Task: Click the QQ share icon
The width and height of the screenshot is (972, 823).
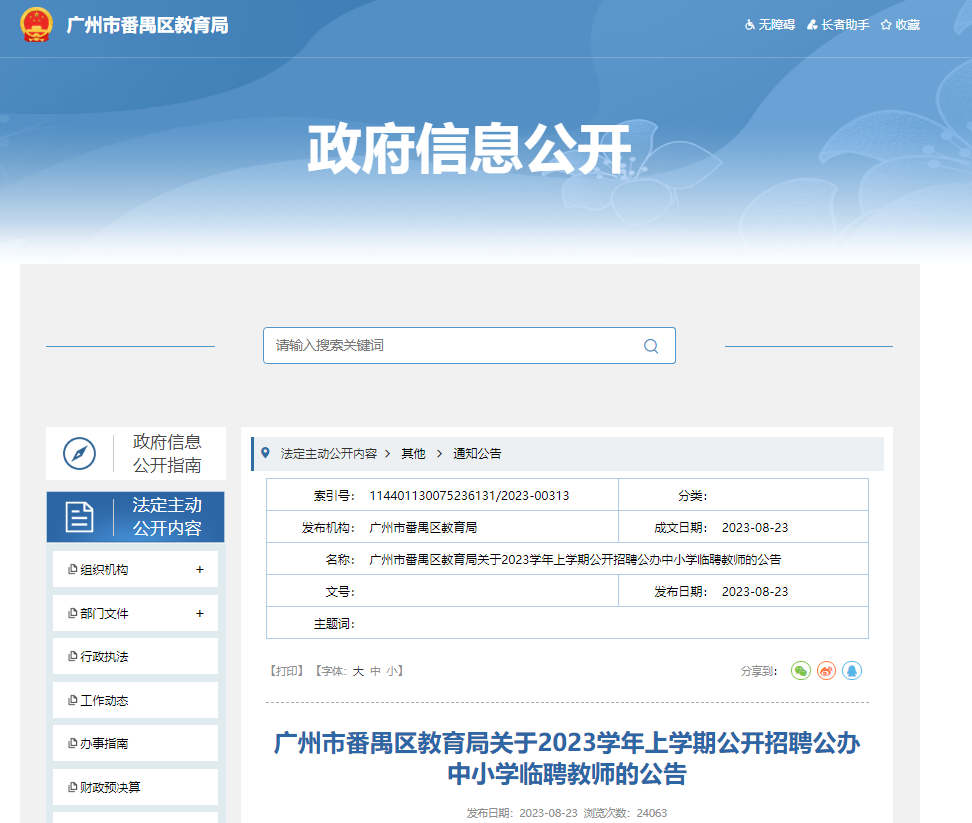Action: 851,671
